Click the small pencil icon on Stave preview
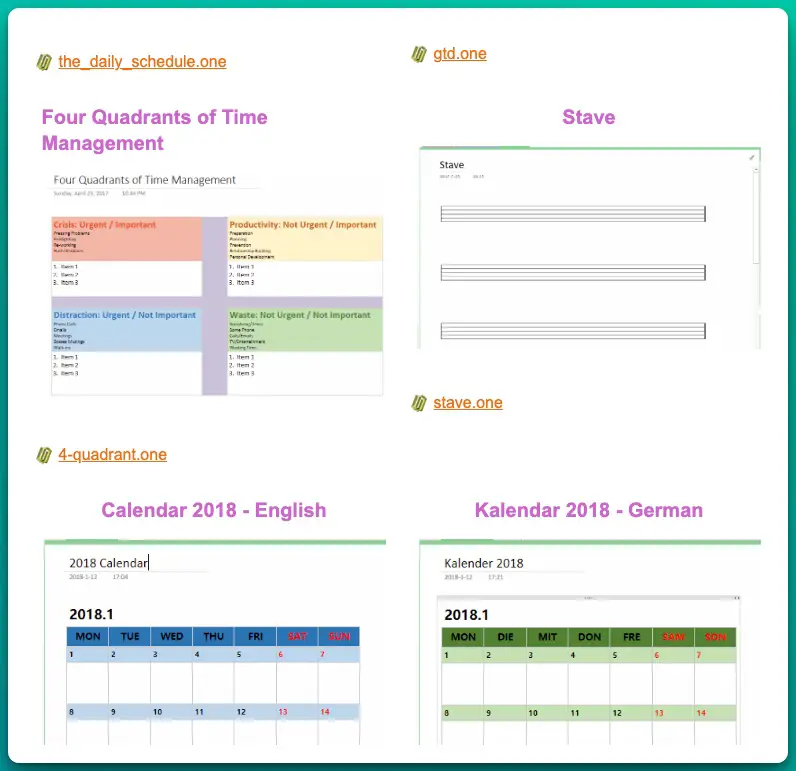Image resolution: width=796 pixels, height=771 pixels. click(x=752, y=157)
